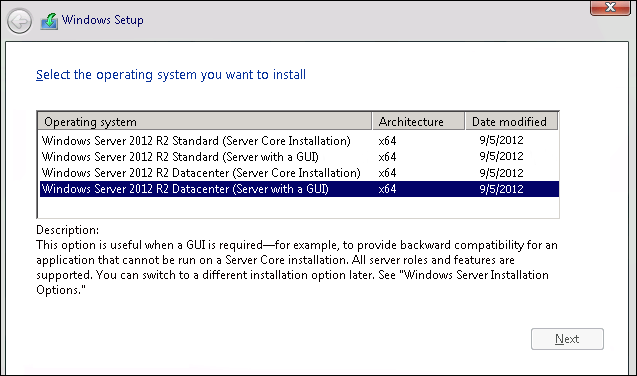
Task: Close the Windows Setup window
Action: pyautogui.click(x=610, y=7)
